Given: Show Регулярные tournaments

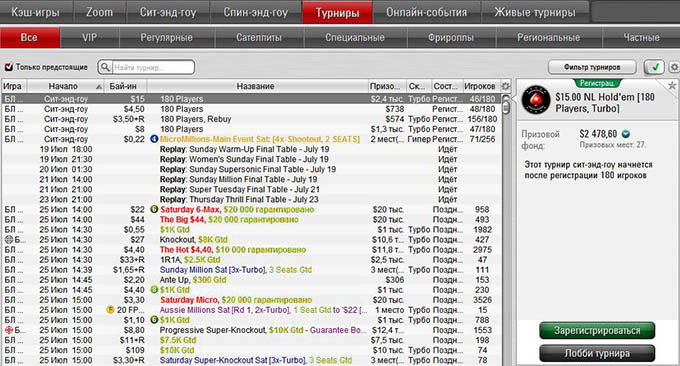Looking at the screenshot, I should click(x=167, y=38).
